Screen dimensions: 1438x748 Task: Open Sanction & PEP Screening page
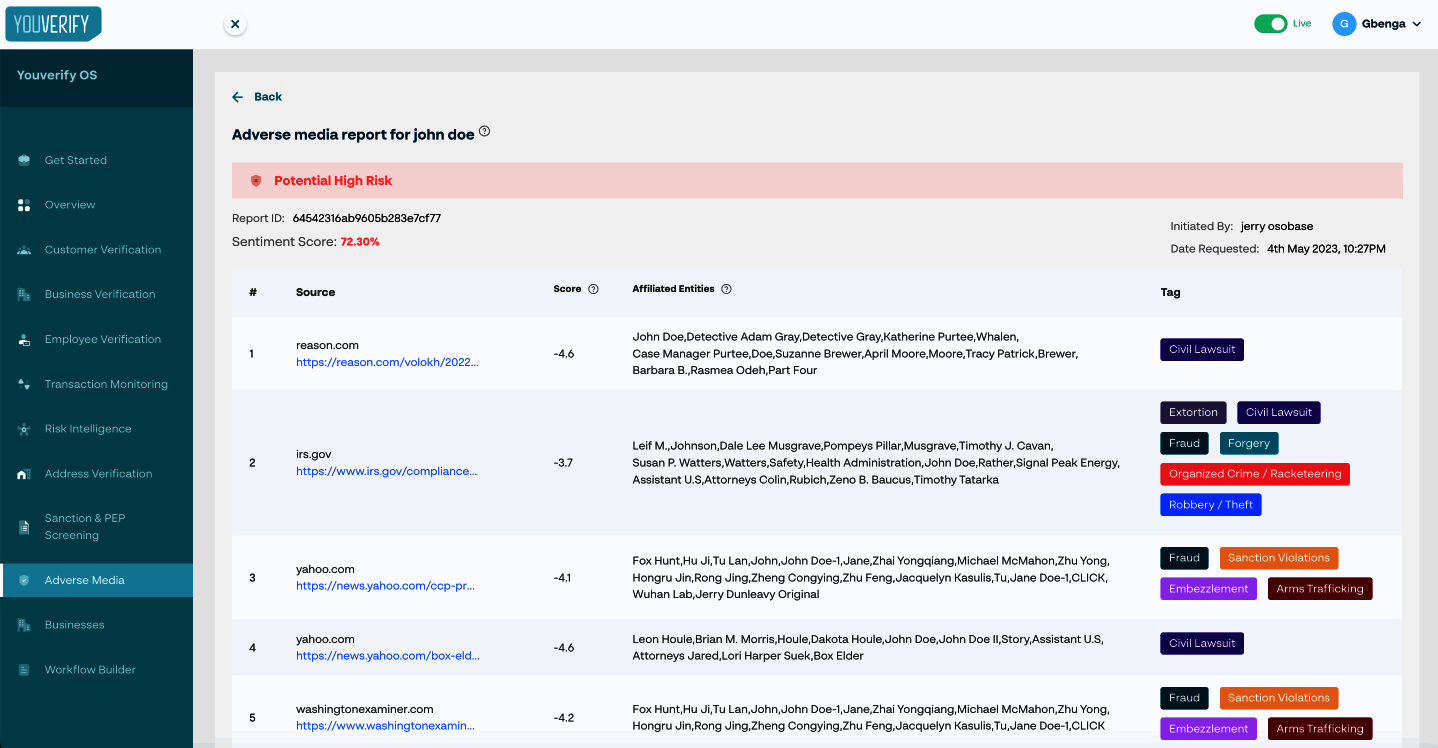point(85,527)
